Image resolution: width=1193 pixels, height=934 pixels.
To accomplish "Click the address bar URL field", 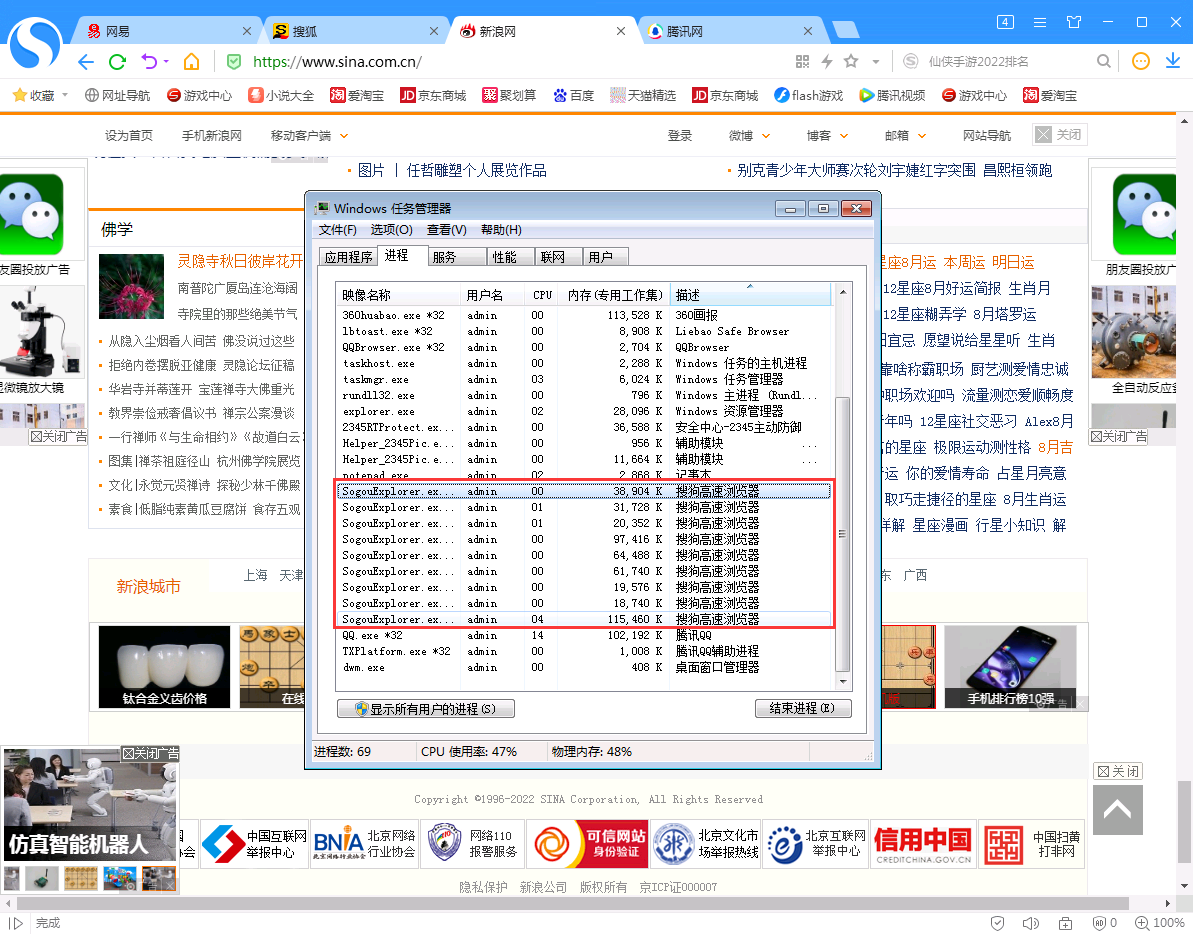I will tap(517, 62).
